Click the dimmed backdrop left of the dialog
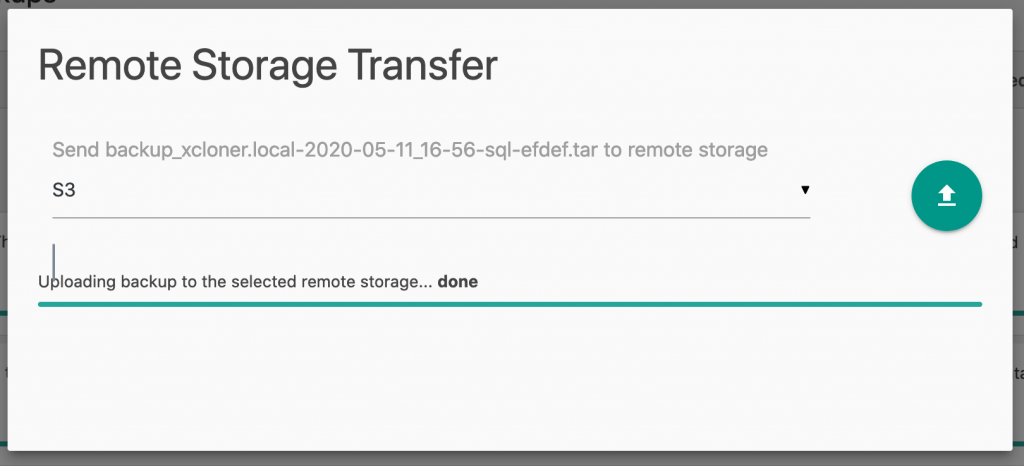 point(3,233)
